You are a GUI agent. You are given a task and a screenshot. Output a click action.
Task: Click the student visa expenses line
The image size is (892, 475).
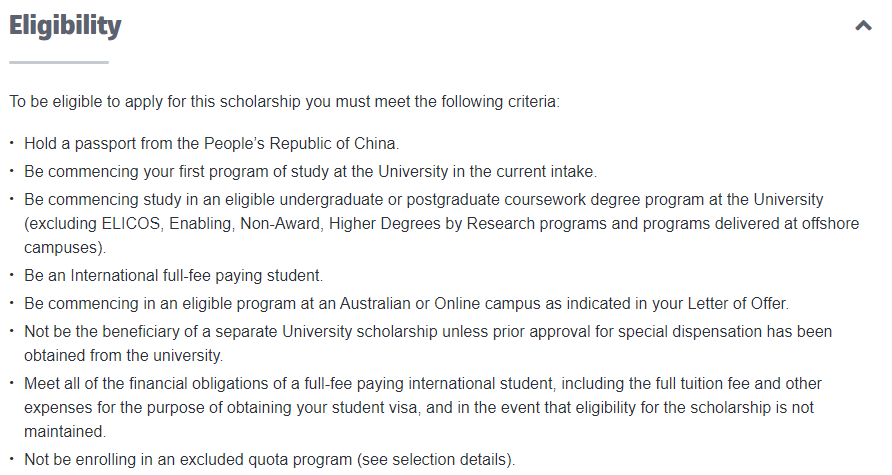click(419, 407)
